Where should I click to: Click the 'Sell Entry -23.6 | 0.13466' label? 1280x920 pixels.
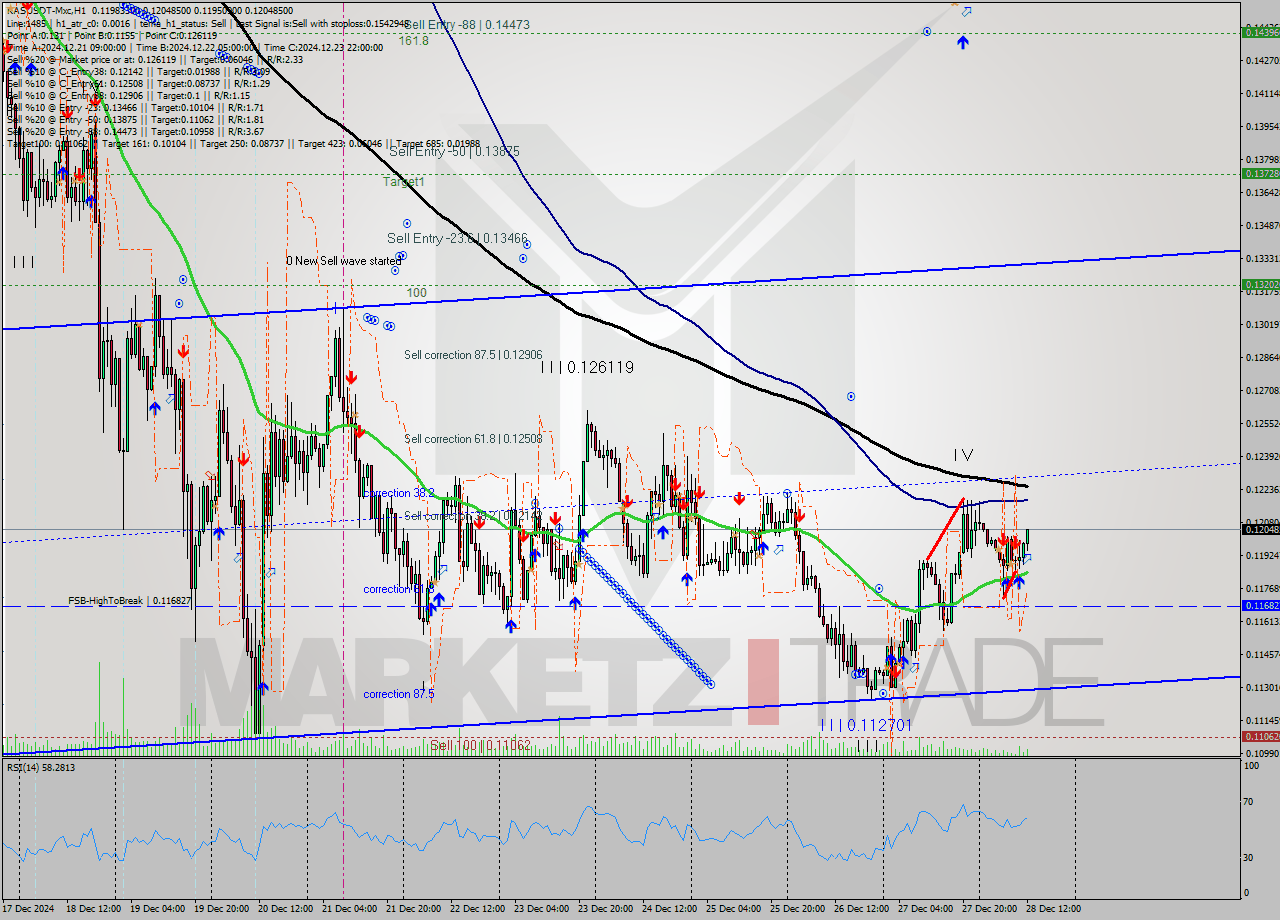click(457, 238)
